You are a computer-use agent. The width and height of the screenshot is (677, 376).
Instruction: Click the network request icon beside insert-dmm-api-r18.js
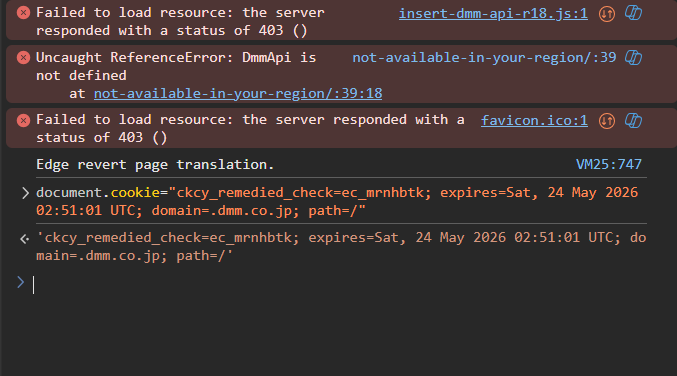click(607, 14)
